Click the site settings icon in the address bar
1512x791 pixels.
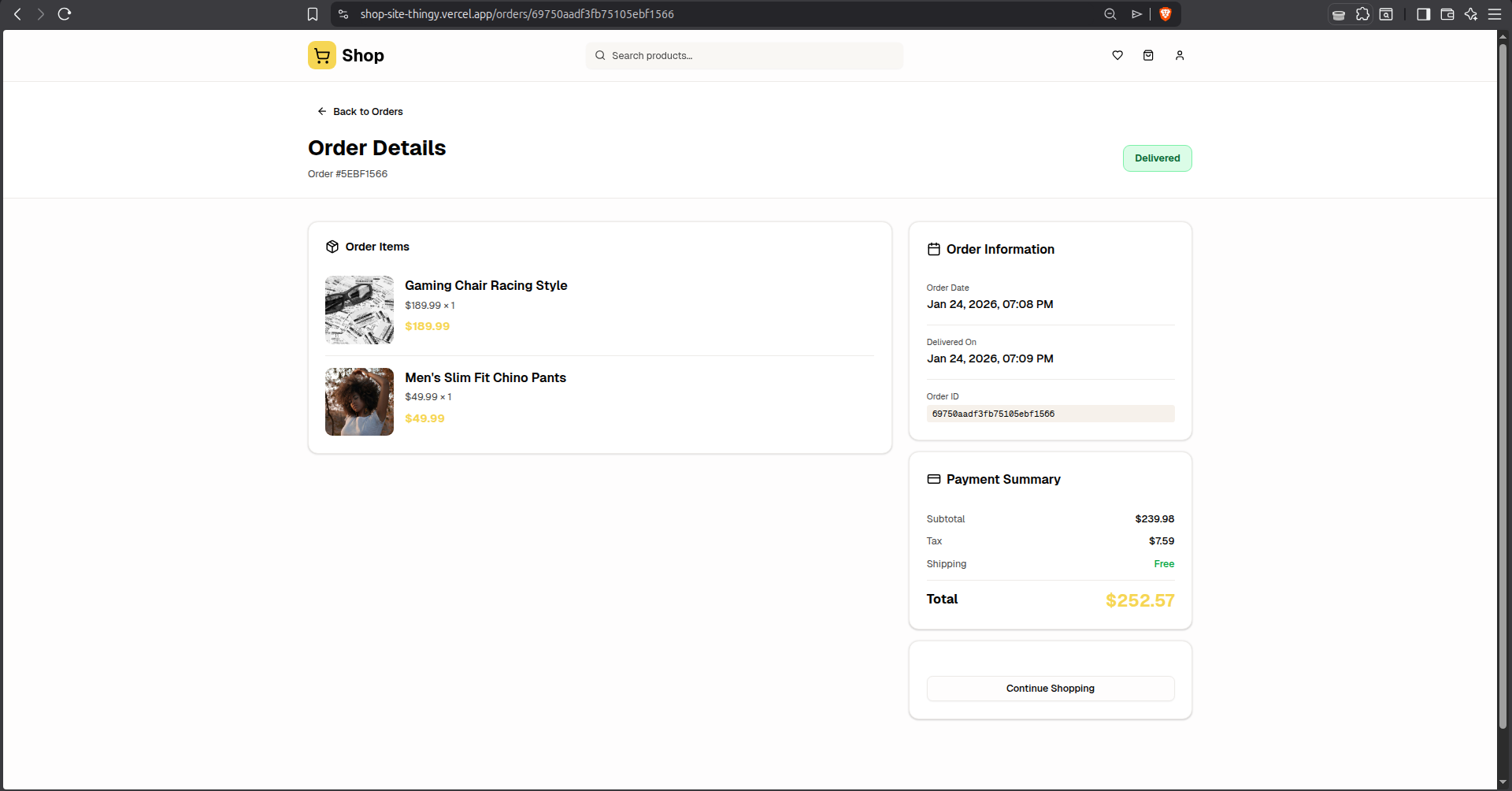point(343,14)
